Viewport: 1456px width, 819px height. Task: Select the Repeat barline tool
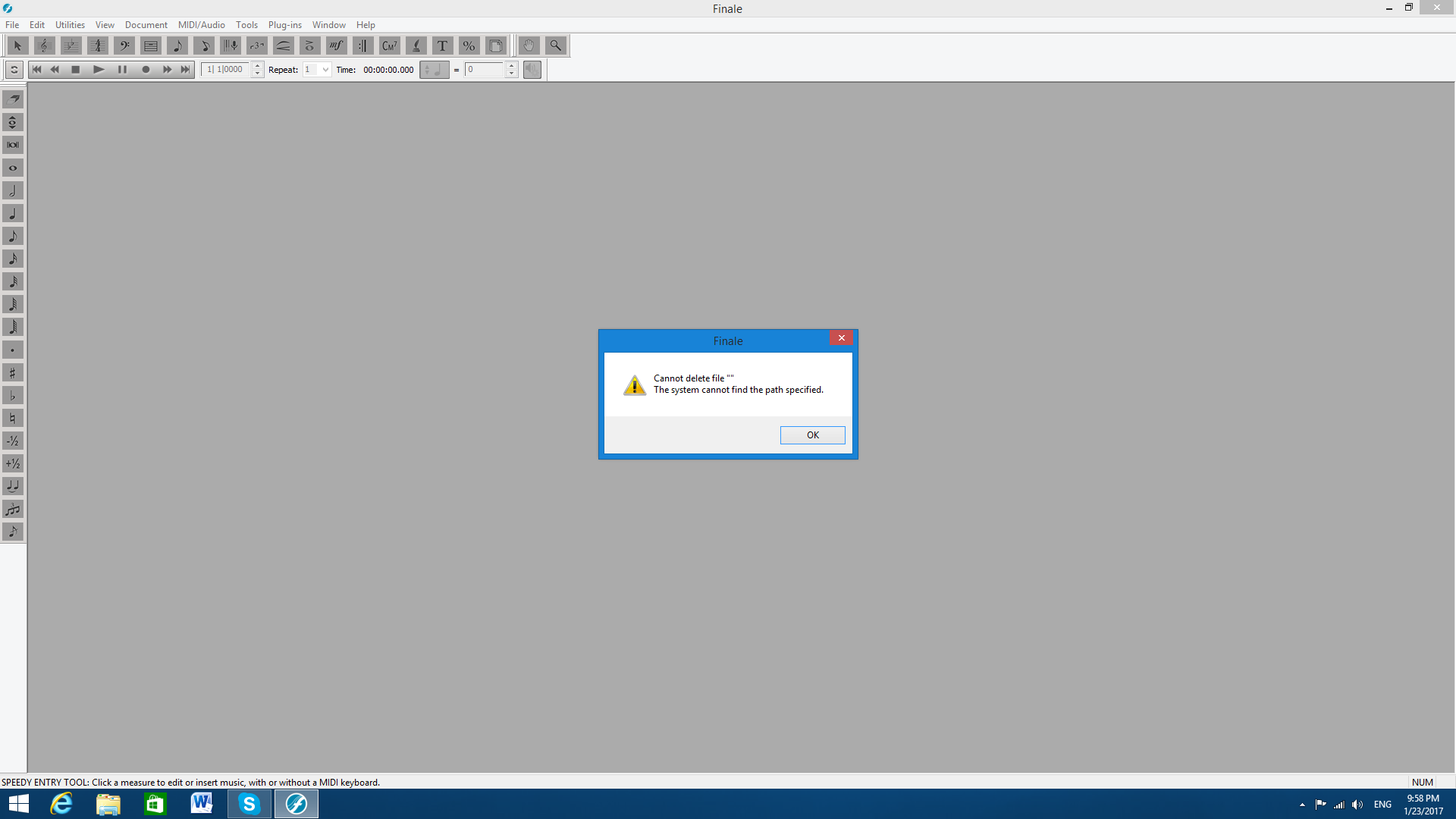(362, 45)
